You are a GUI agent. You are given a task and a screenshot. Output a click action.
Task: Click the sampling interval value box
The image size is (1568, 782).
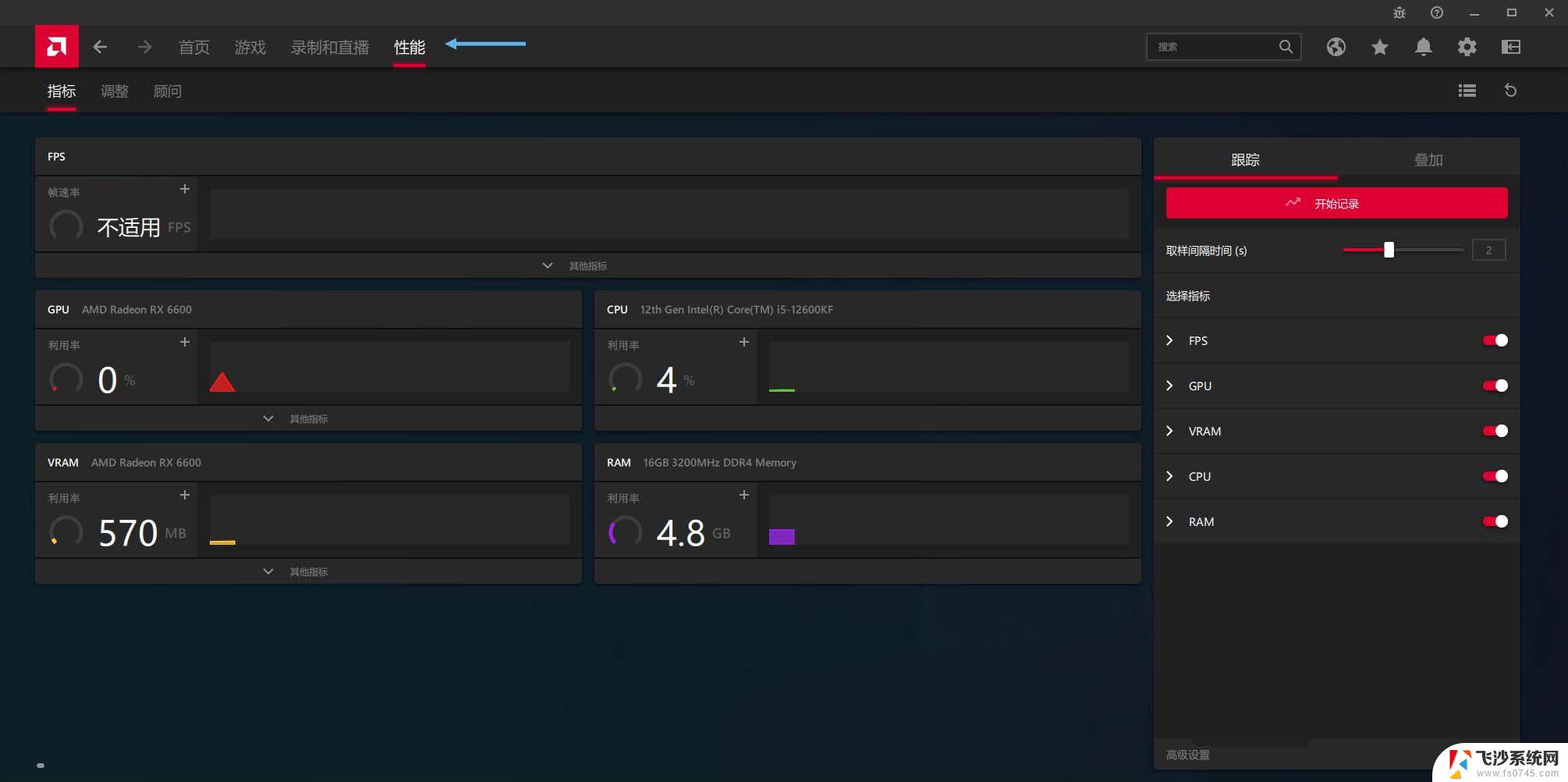tap(1488, 250)
